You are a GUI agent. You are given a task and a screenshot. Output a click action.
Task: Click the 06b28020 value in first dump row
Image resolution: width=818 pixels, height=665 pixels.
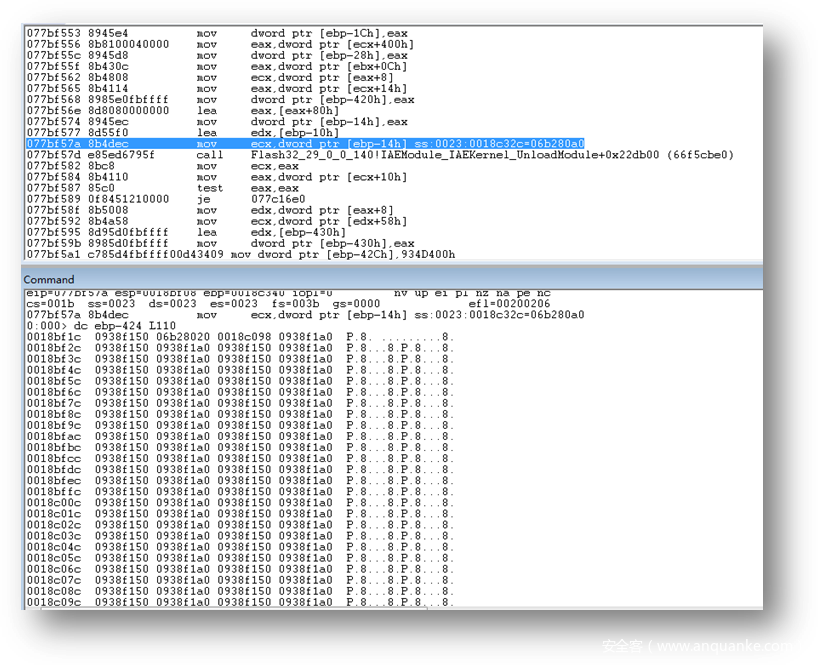[179, 336]
